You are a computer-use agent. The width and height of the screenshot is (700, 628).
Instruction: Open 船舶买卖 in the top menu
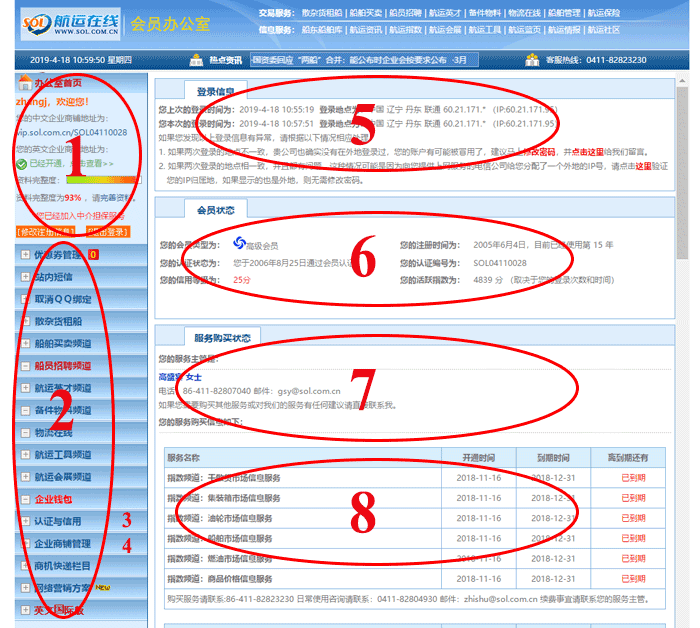366,13
